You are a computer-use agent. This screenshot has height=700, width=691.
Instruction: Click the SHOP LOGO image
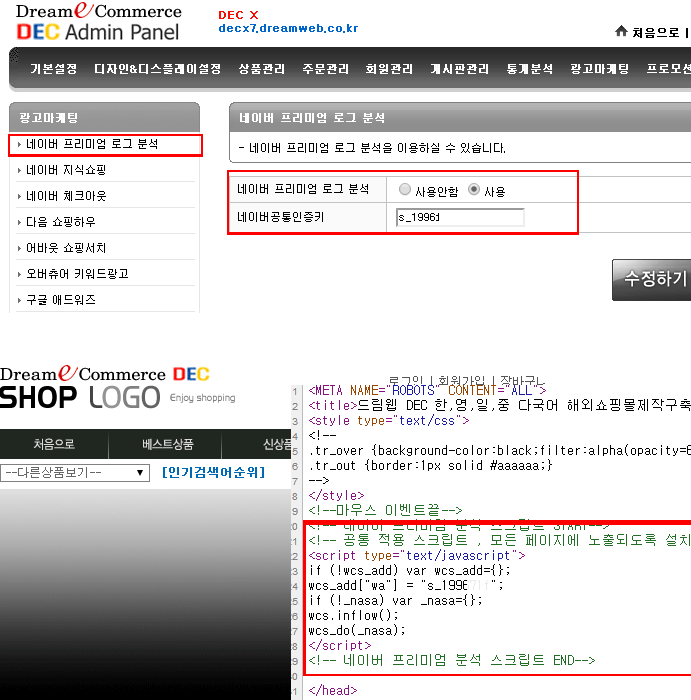[80, 397]
